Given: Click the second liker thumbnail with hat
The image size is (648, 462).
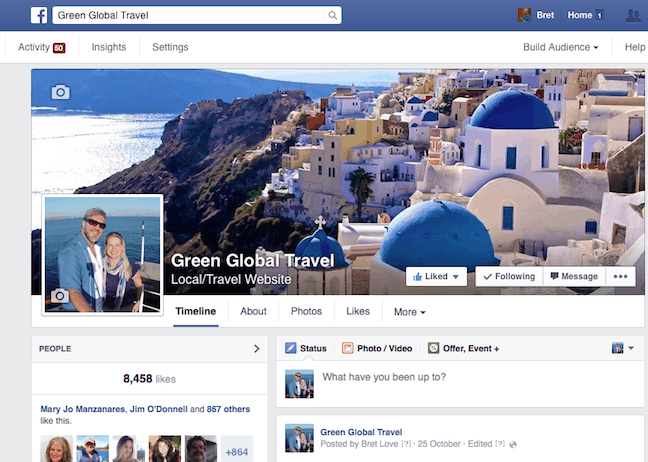Looking at the screenshot, I should pos(93,448).
